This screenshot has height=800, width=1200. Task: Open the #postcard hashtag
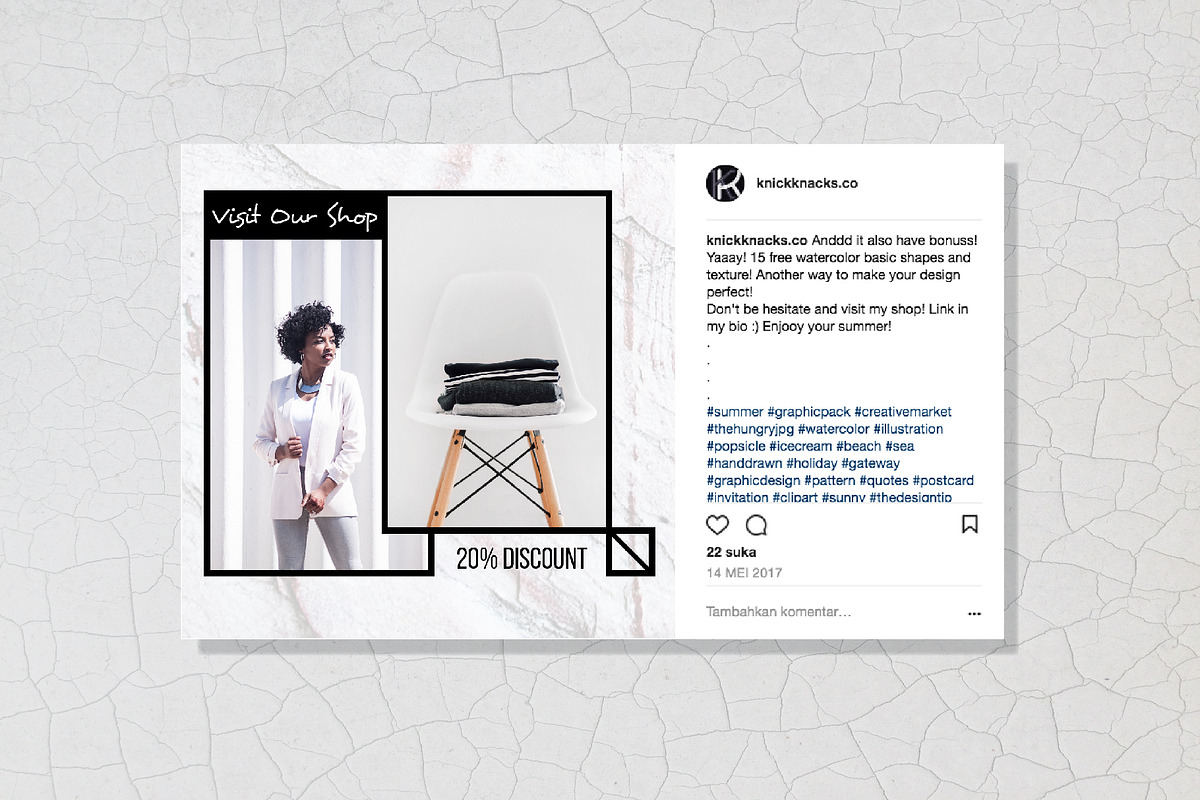click(x=943, y=481)
